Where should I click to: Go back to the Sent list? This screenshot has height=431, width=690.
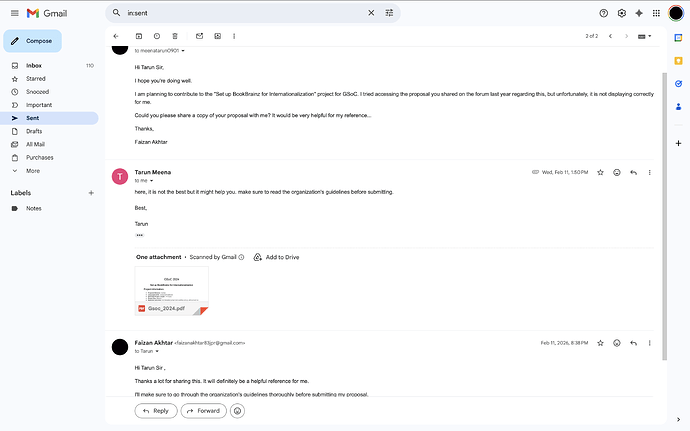(x=116, y=36)
